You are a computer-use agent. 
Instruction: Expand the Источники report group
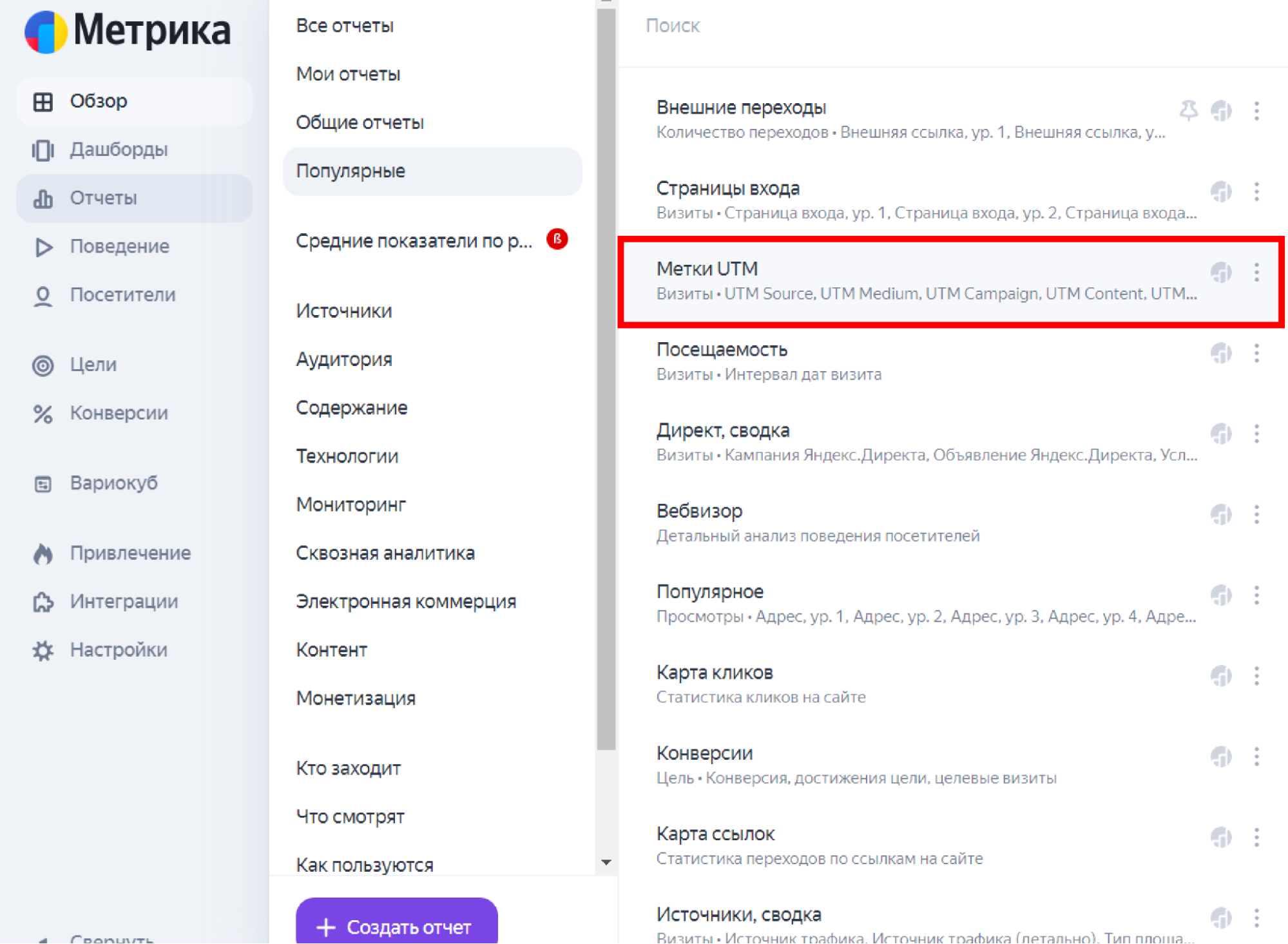(x=344, y=311)
